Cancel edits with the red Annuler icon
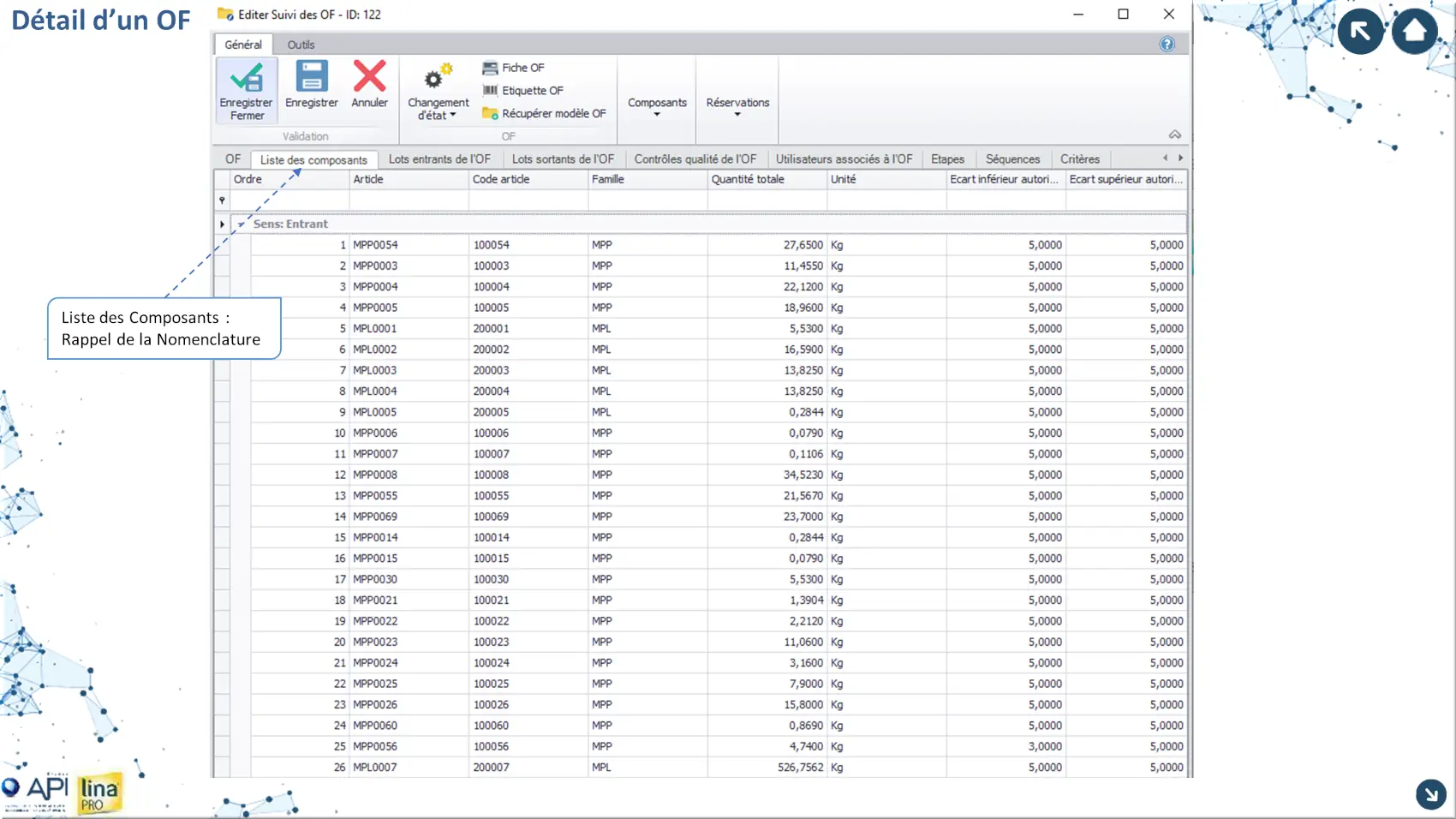The width and height of the screenshot is (1456, 819). 369,77
